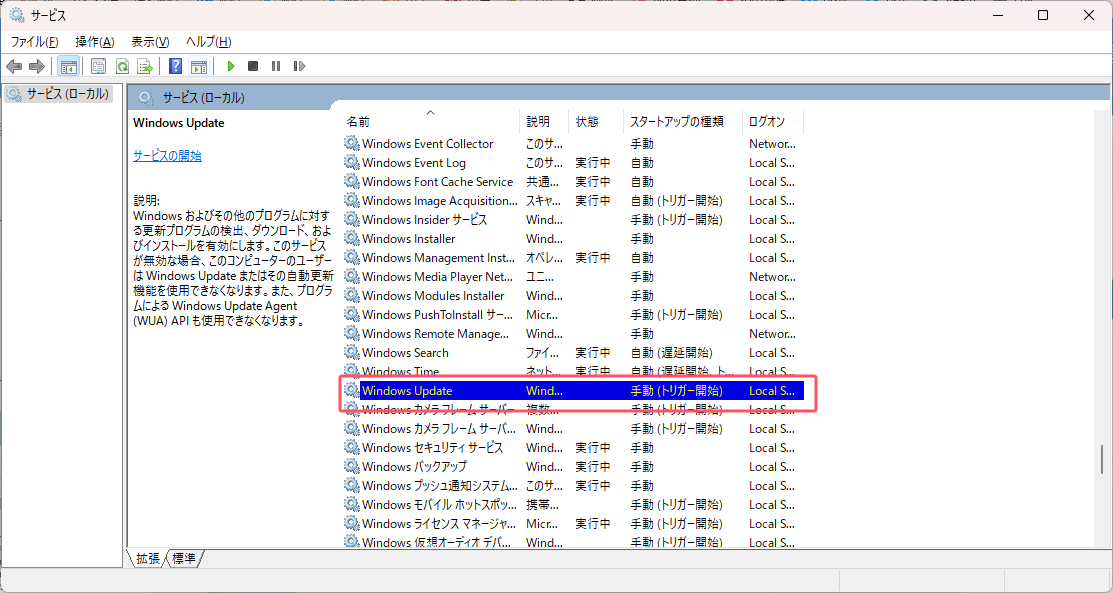Click the サービスの開始 link
The image size is (1113, 593).
click(167, 156)
